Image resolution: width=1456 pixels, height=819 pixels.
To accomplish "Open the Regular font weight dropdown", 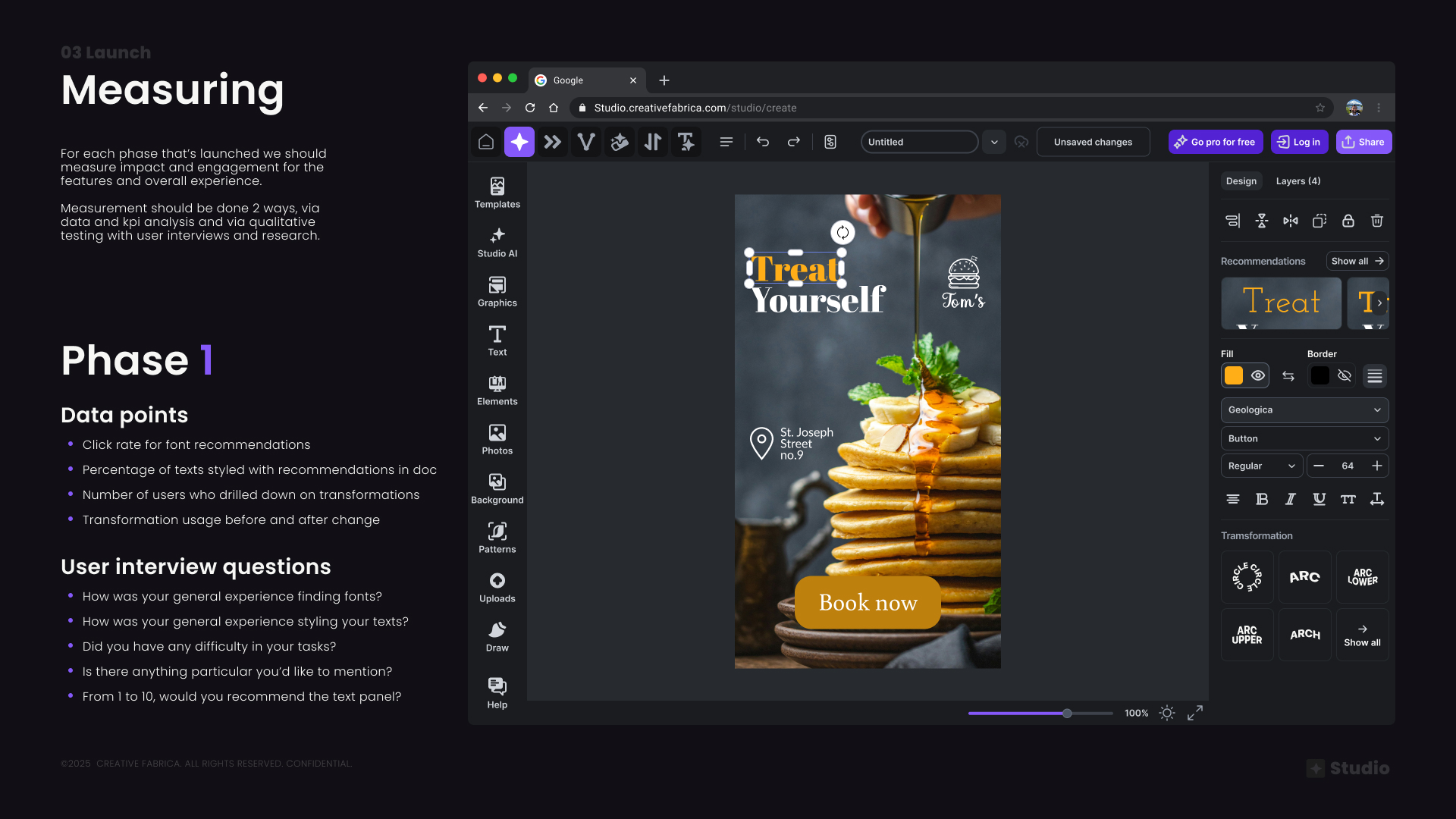I will tap(1261, 466).
